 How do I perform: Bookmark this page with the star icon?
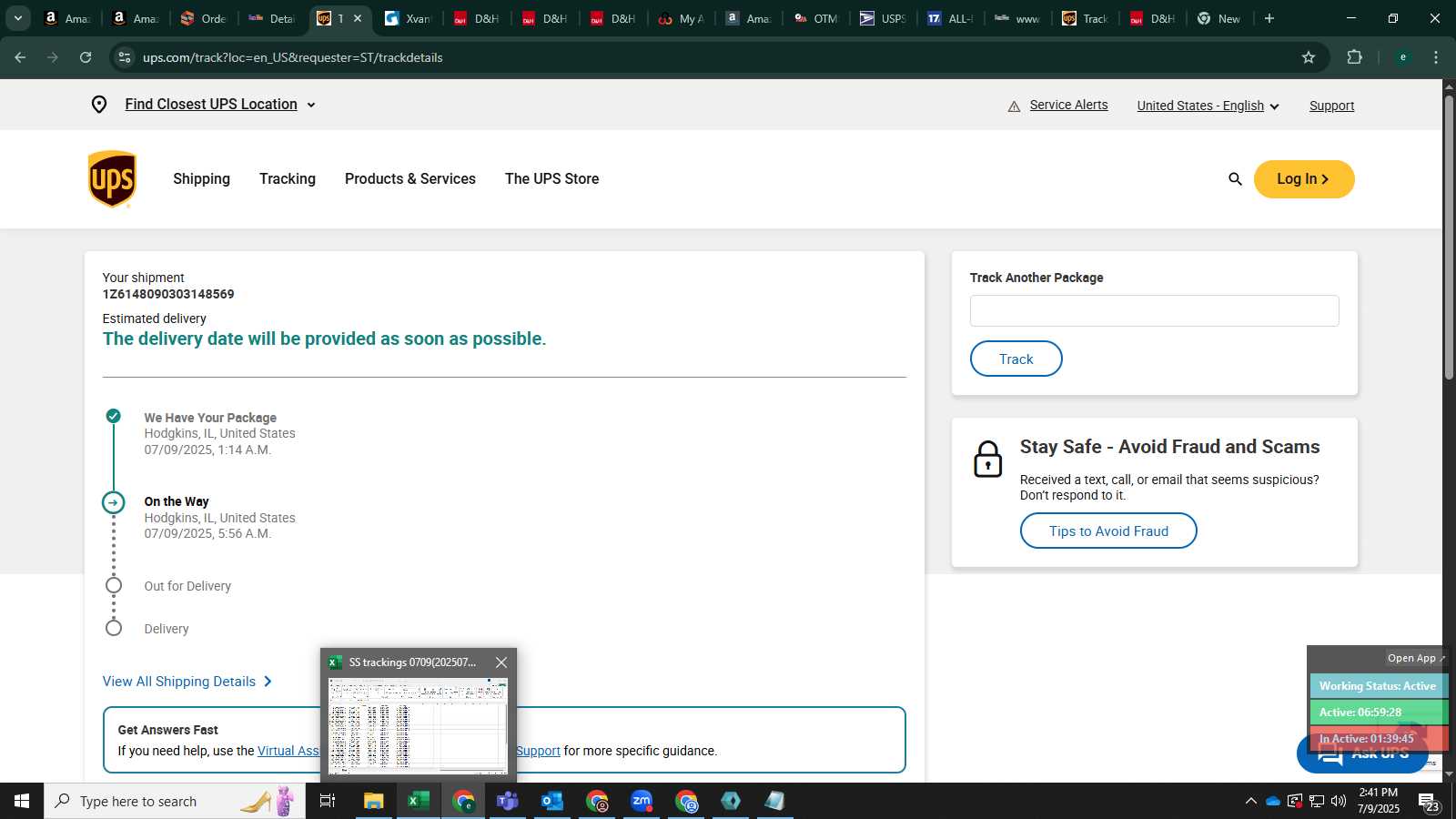(1309, 57)
